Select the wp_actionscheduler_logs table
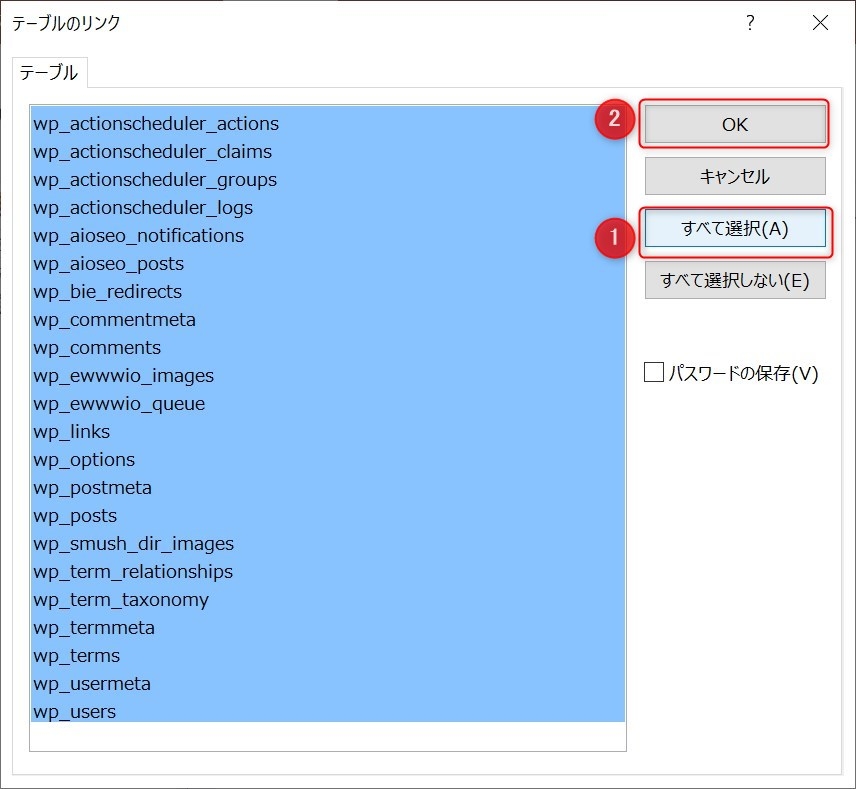Viewport: 856px width, 789px height. [143, 208]
